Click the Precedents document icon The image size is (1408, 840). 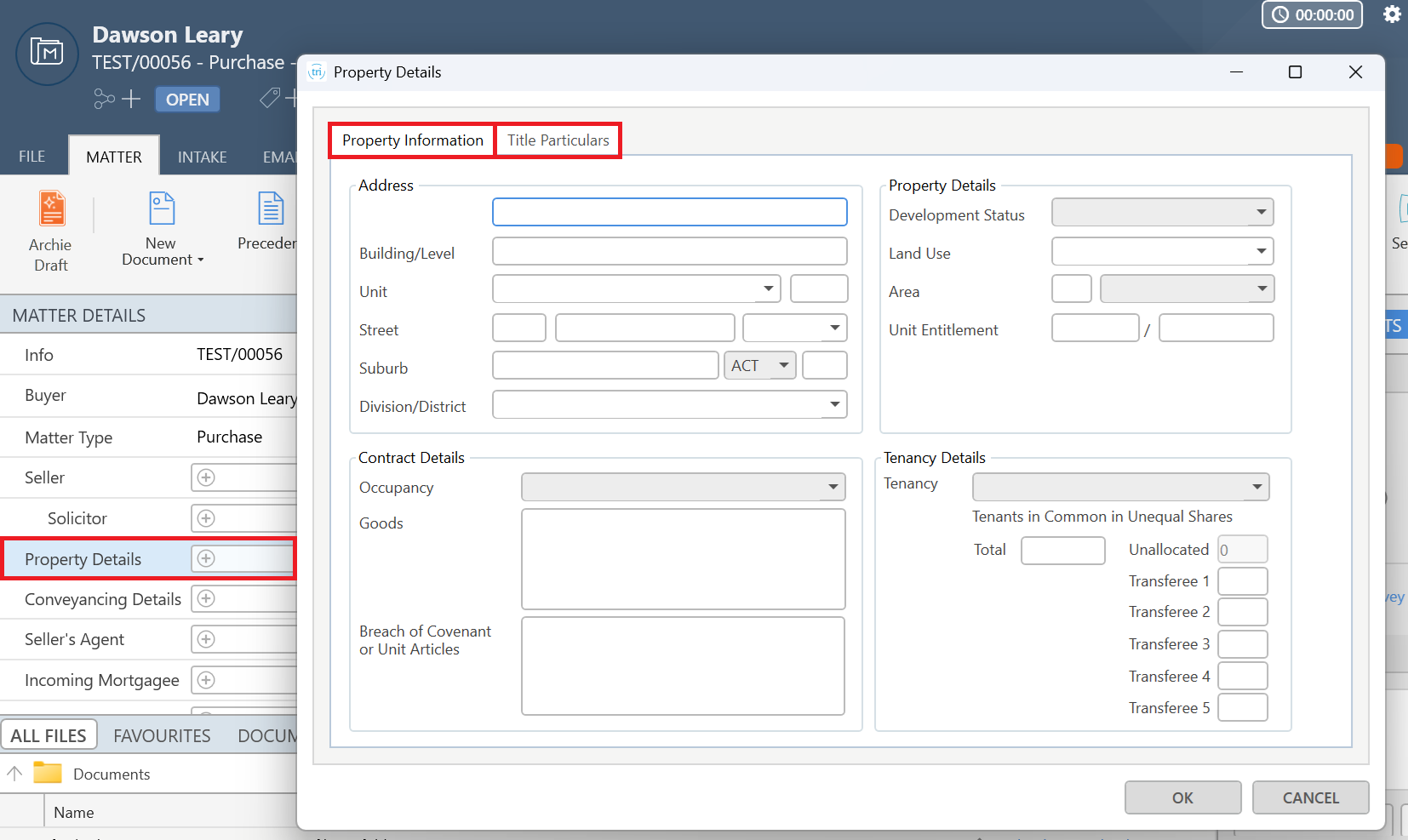click(x=271, y=209)
